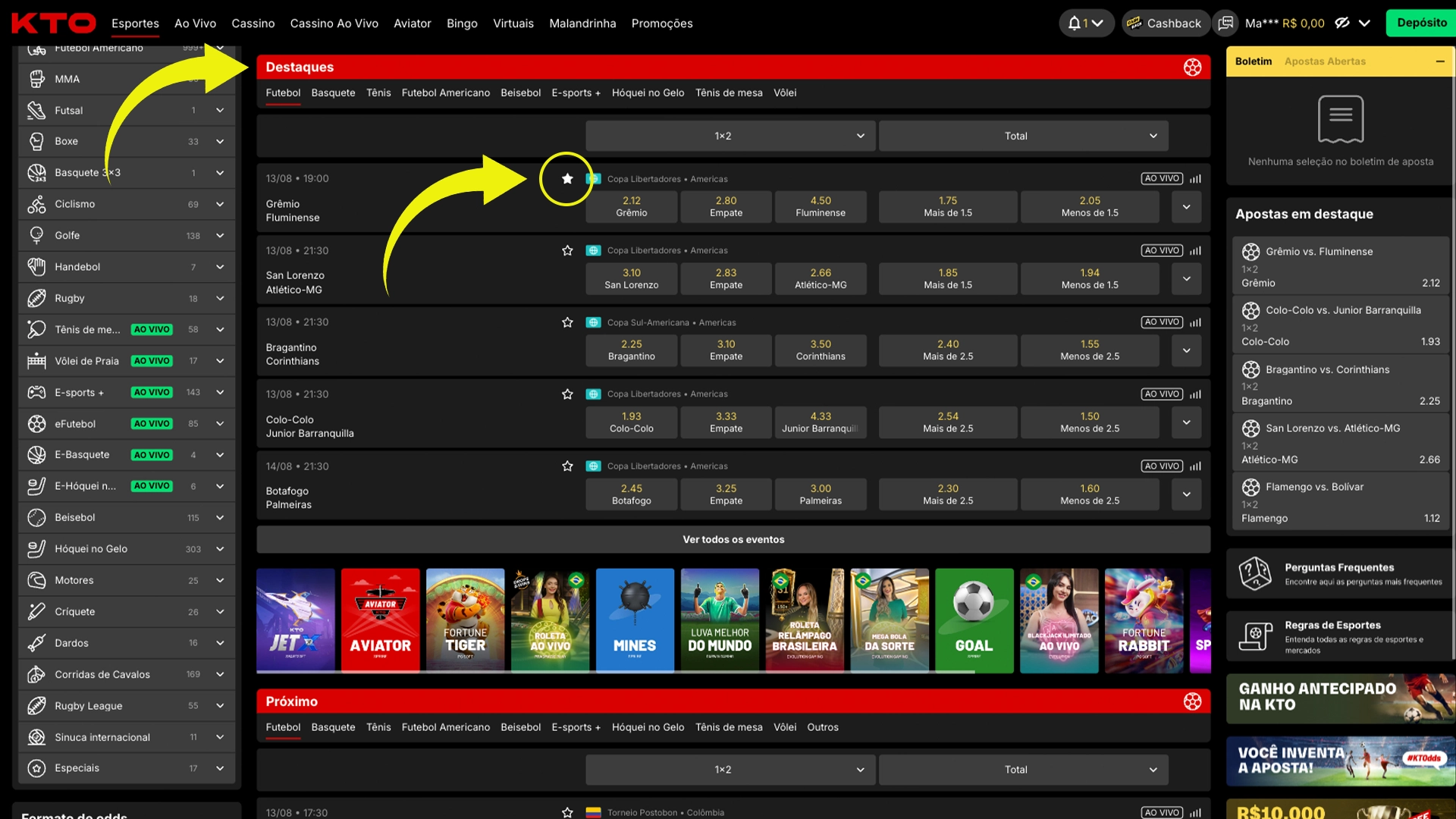This screenshot has width=1456, height=819.
Task: Favorite the Colo-Colo vs Junior Barranquilla match
Action: (x=567, y=394)
